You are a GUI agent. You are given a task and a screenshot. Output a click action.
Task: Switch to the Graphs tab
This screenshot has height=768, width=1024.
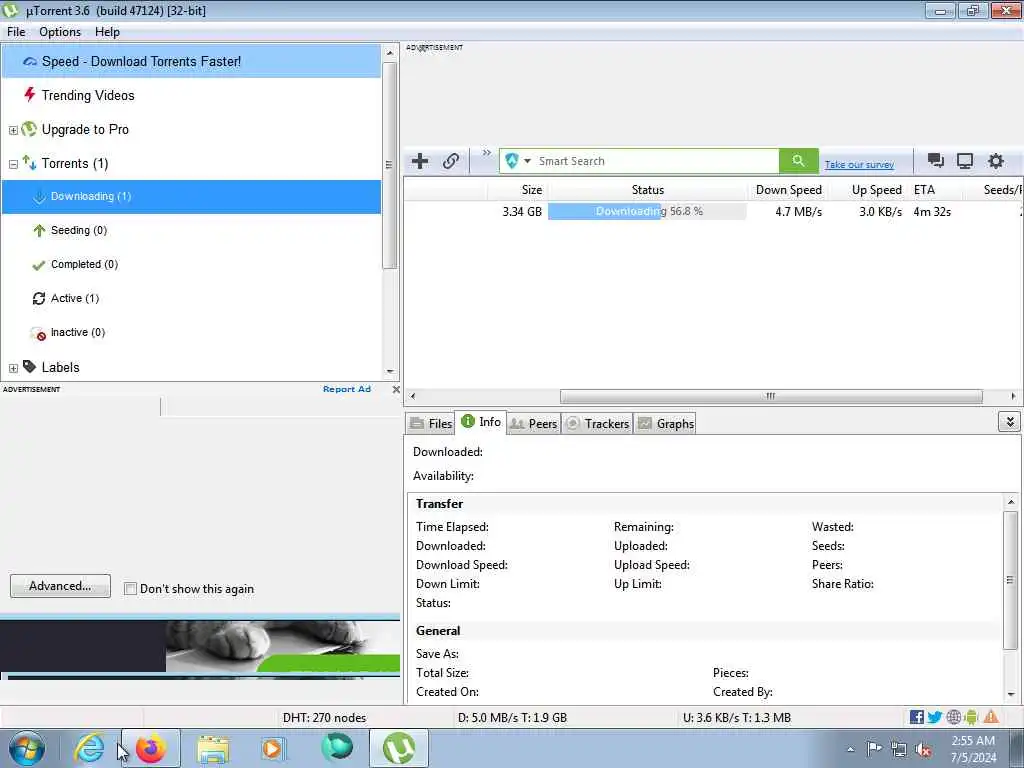pyautogui.click(x=665, y=423)
